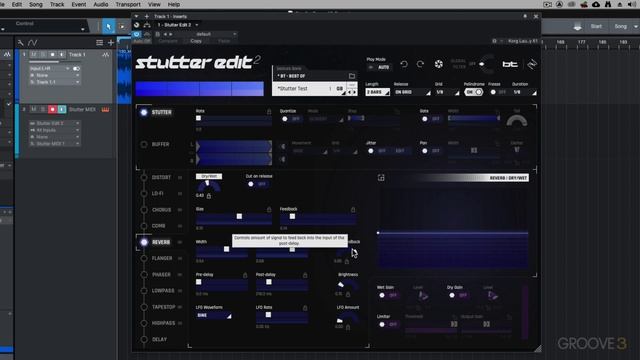Select the DELAY effect module
The image size is (640, 360).
(x=159, y=340)
